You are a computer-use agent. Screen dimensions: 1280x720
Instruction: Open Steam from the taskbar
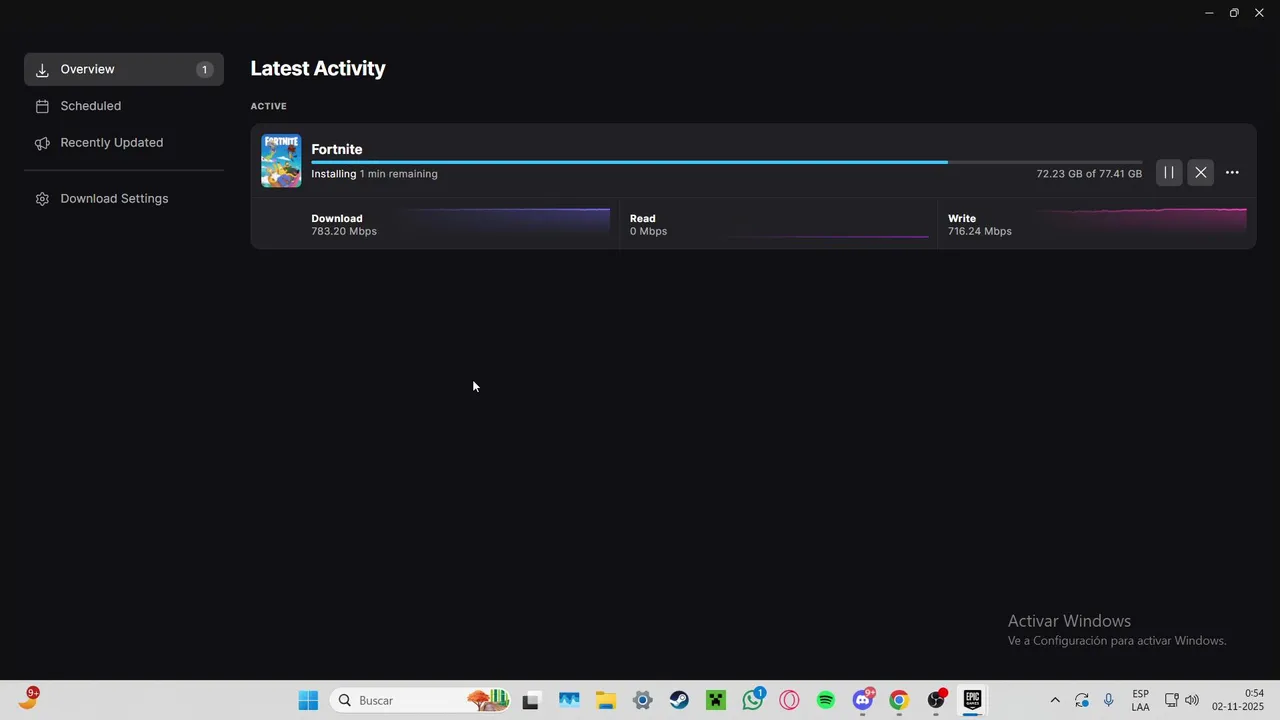coord(679,700)
